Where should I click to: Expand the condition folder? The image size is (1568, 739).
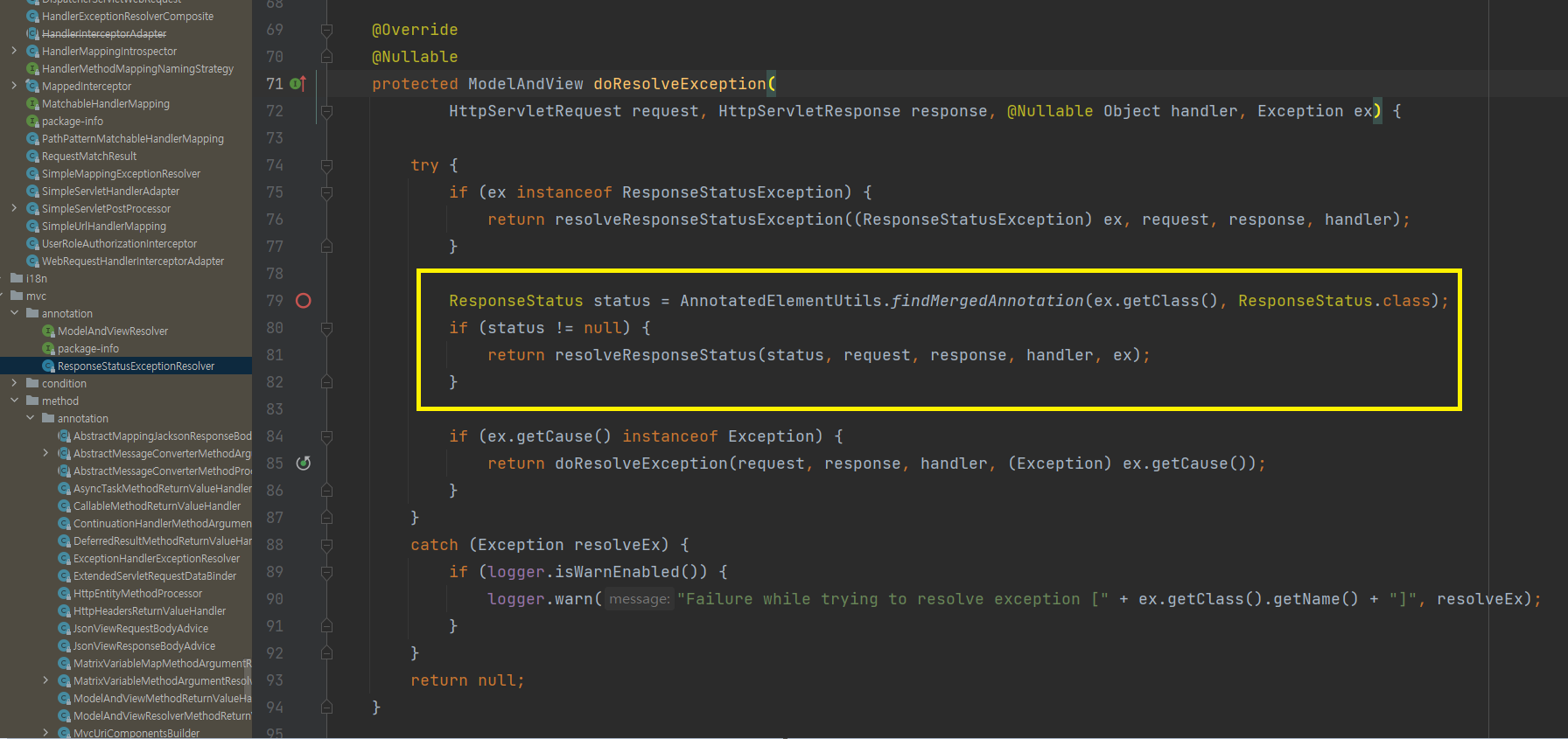point(14,383)
